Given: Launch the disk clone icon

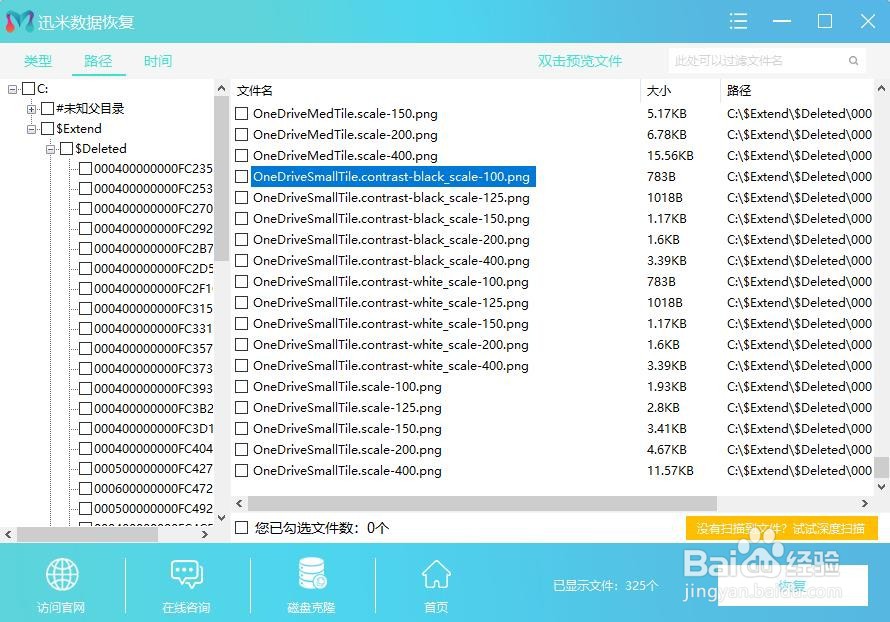Looking at the screenshot, I should tap(312, 573).
